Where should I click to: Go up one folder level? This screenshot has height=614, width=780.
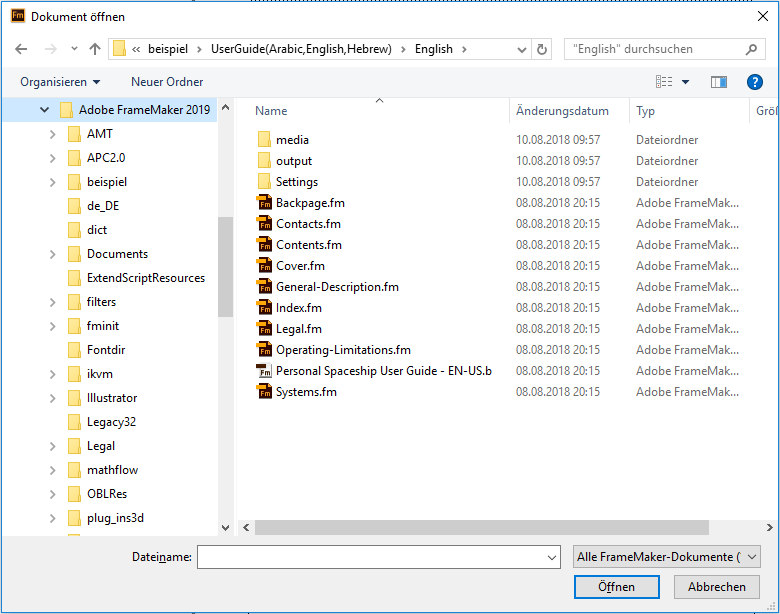pyautogui.click(x=95, y=49)
